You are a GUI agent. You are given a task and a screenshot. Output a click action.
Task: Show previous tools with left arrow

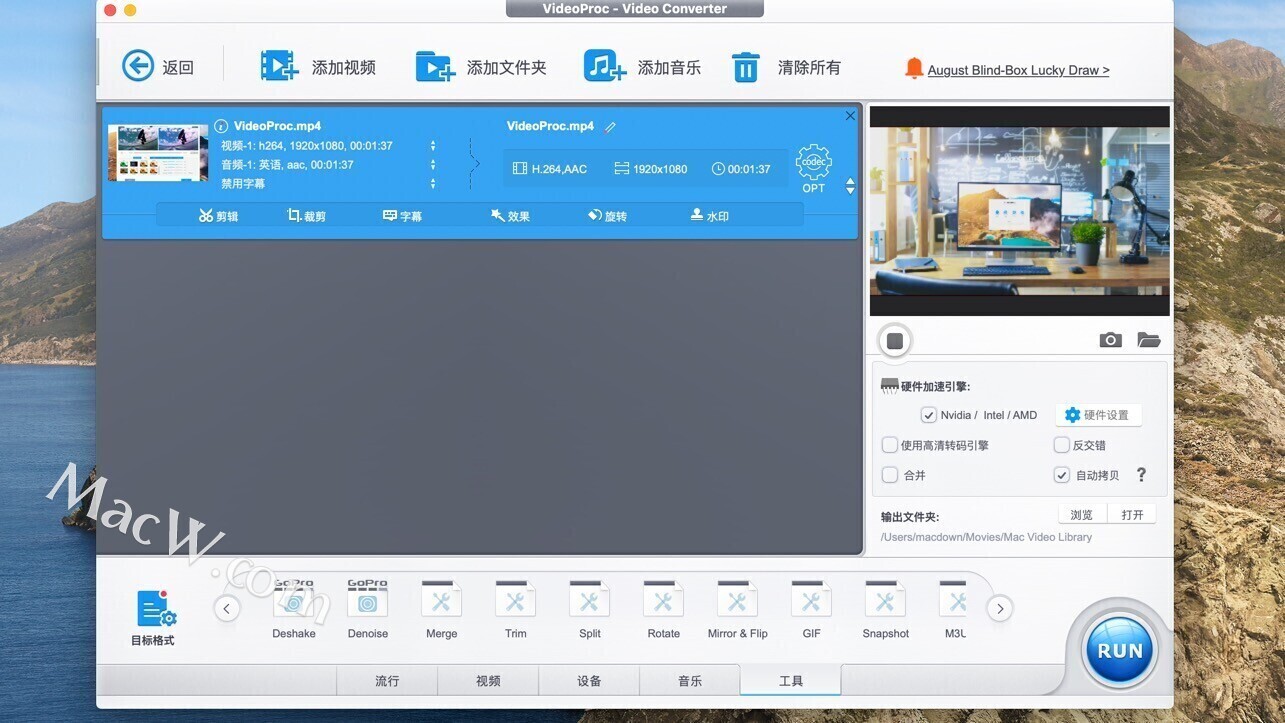(227, 608)
